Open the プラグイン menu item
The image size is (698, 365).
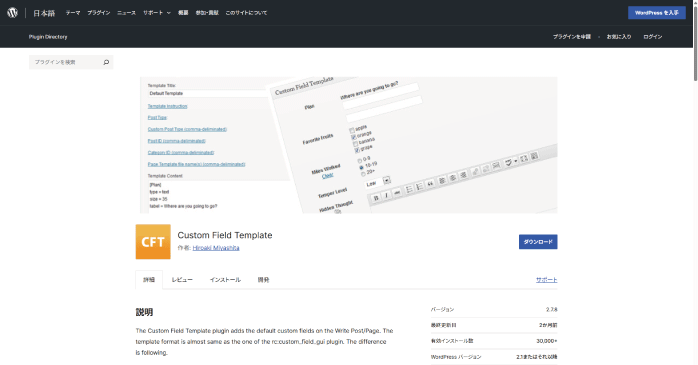pyautogui.click(x=98, y=13)
